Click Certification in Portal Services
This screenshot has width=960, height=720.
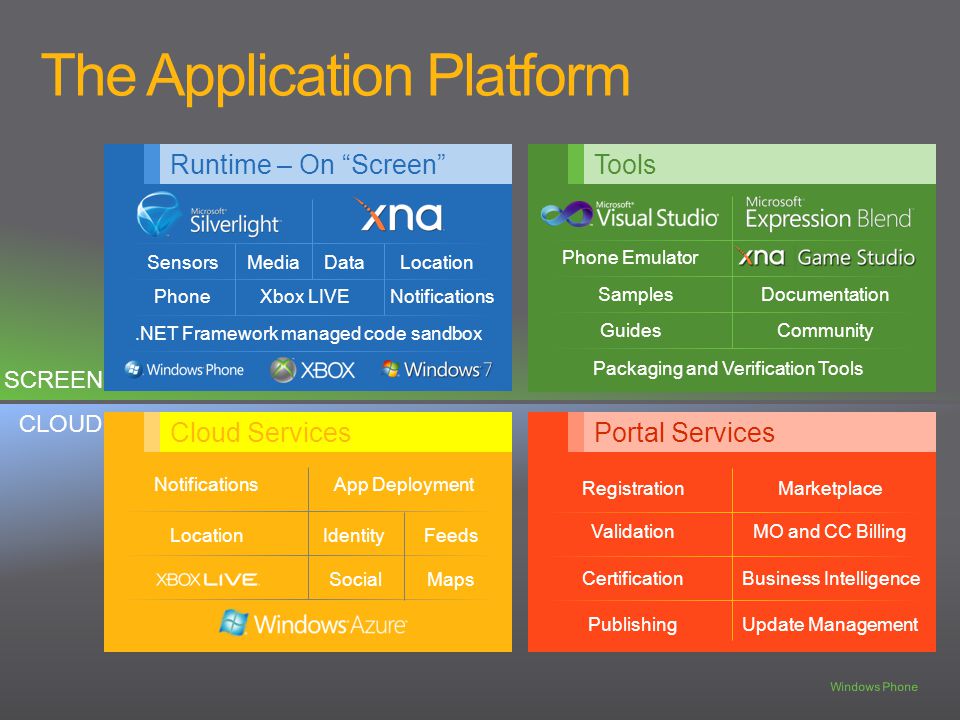coord(632,579)
